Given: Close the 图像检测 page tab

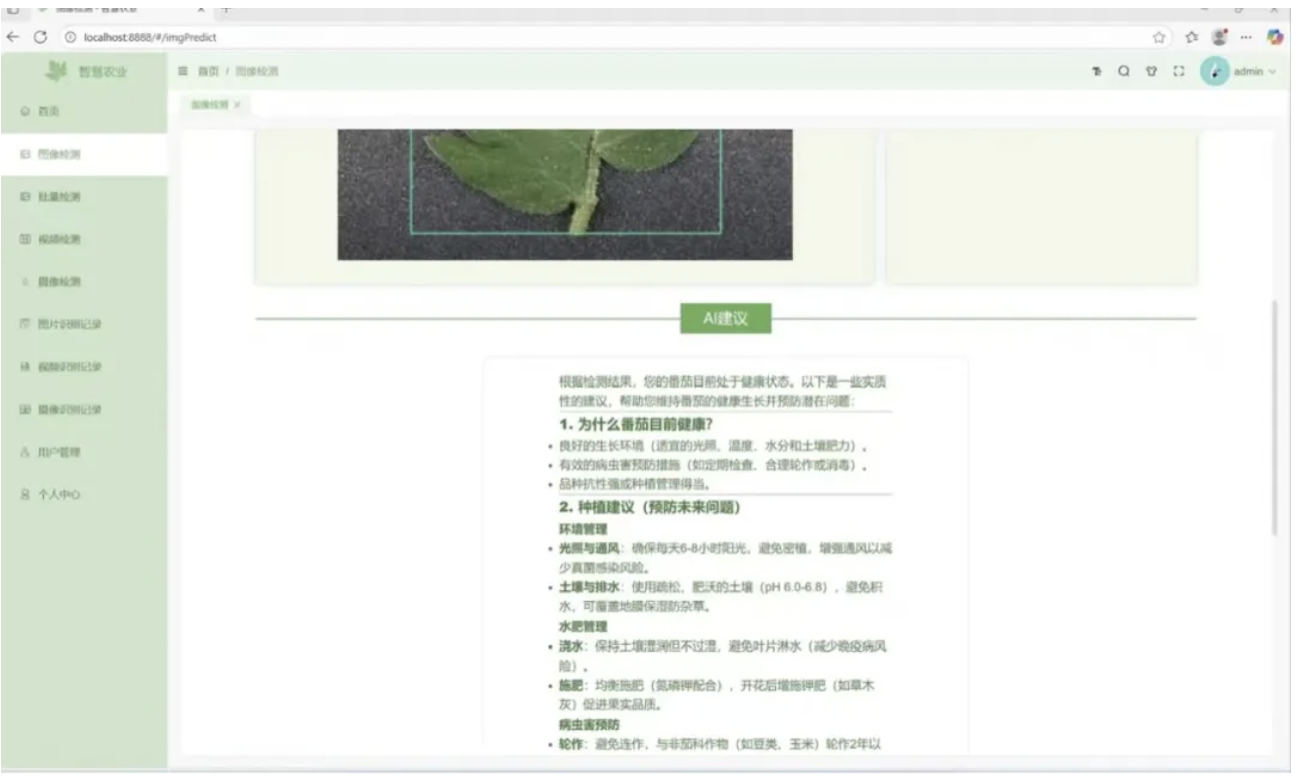Looking at the screenshot, I should (x=237, y=104).
